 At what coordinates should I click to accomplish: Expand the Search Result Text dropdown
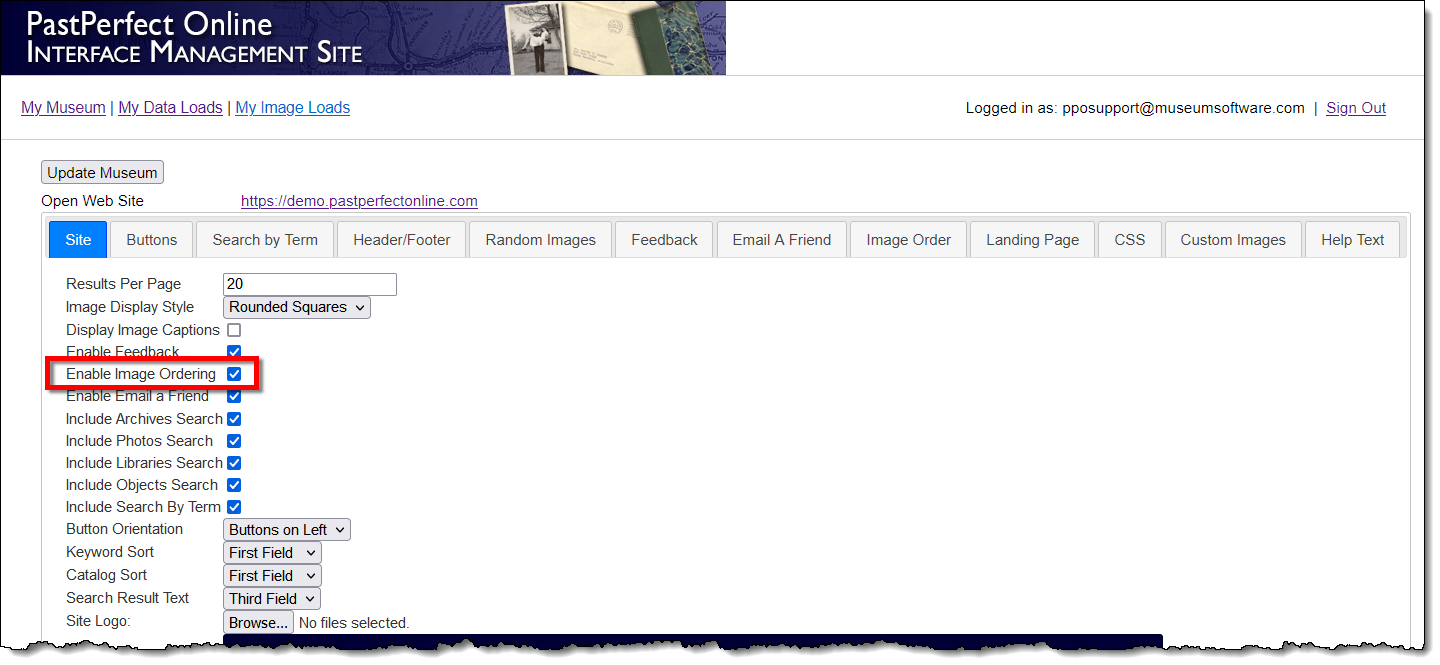272,599
